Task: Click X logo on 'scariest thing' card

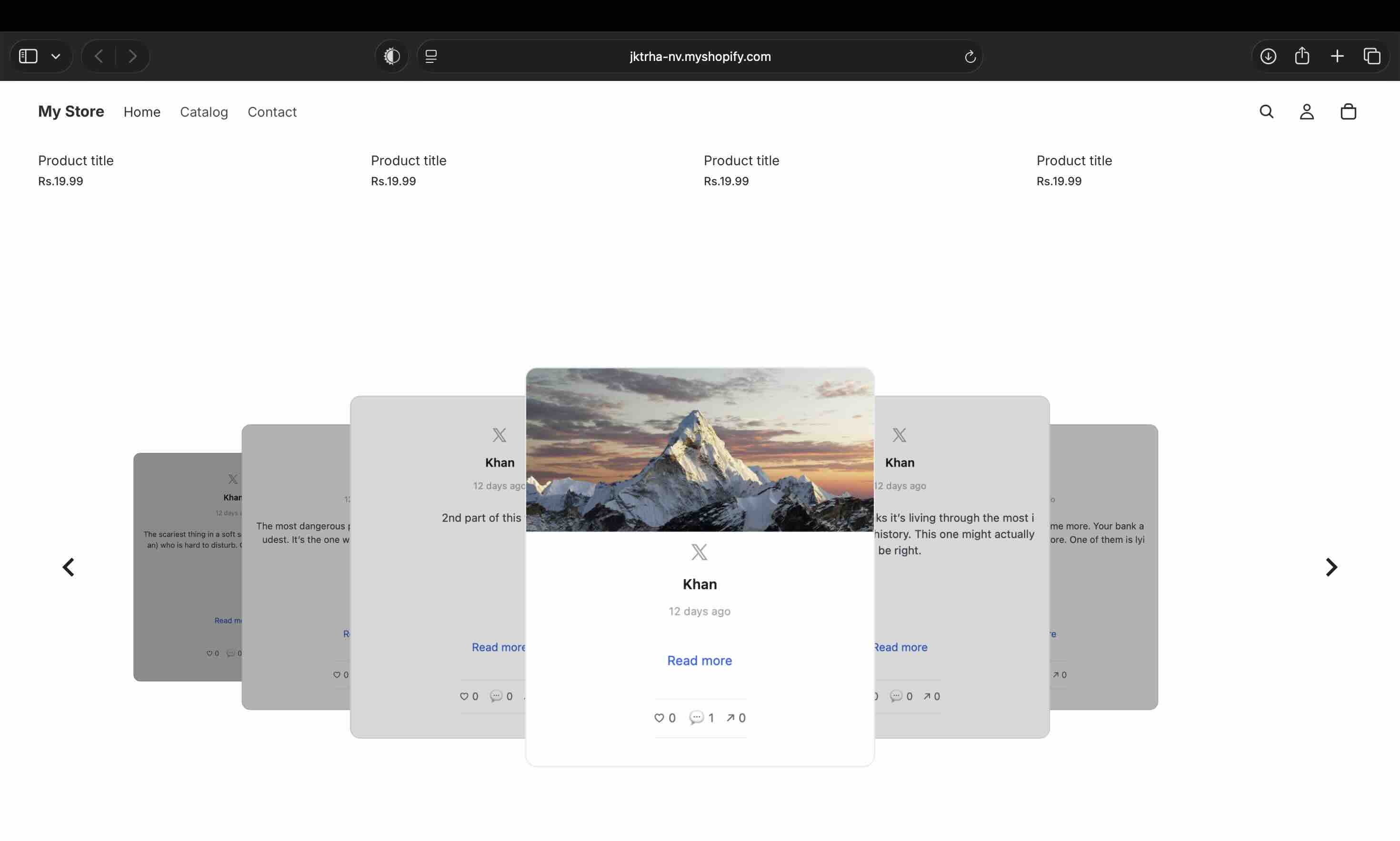Action: coord(233,479)
